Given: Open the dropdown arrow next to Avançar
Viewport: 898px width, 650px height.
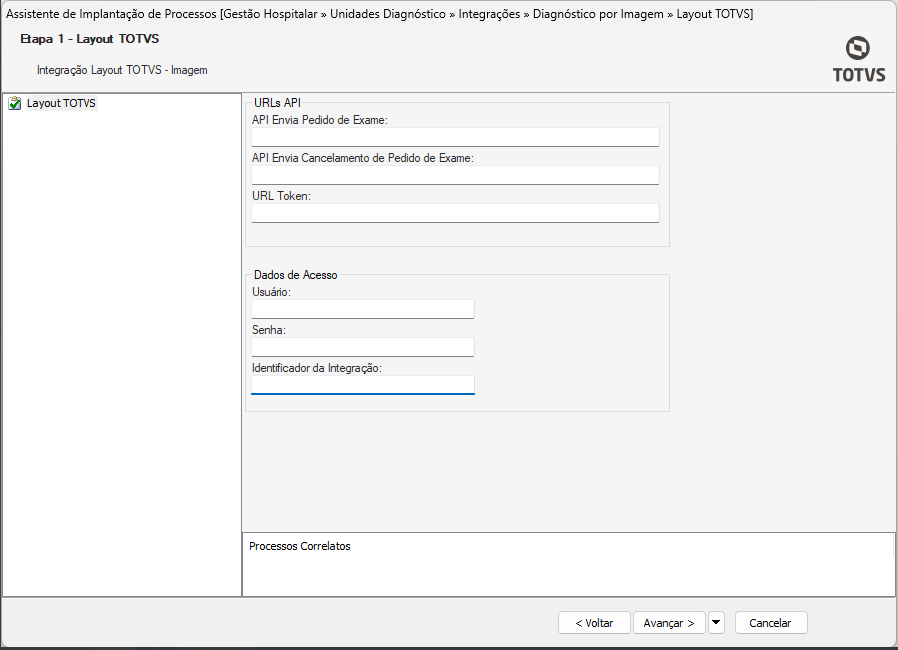Looking at the screenshot, I should (x=716, y=622).
